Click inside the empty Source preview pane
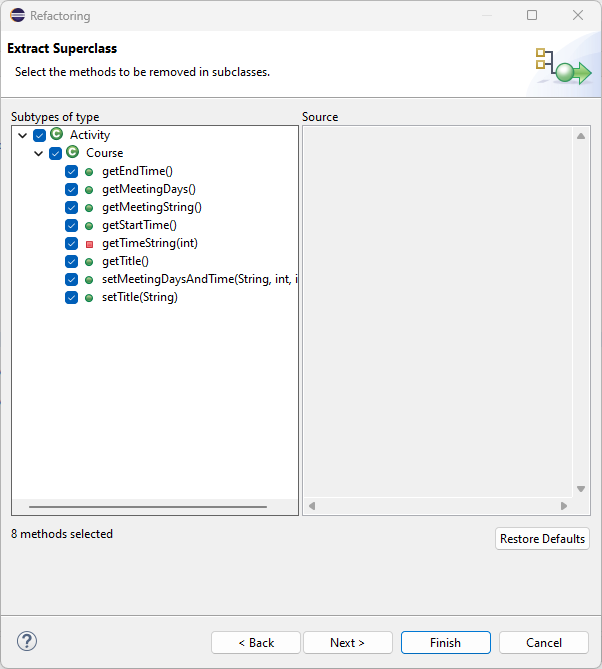 coord(438,311)
